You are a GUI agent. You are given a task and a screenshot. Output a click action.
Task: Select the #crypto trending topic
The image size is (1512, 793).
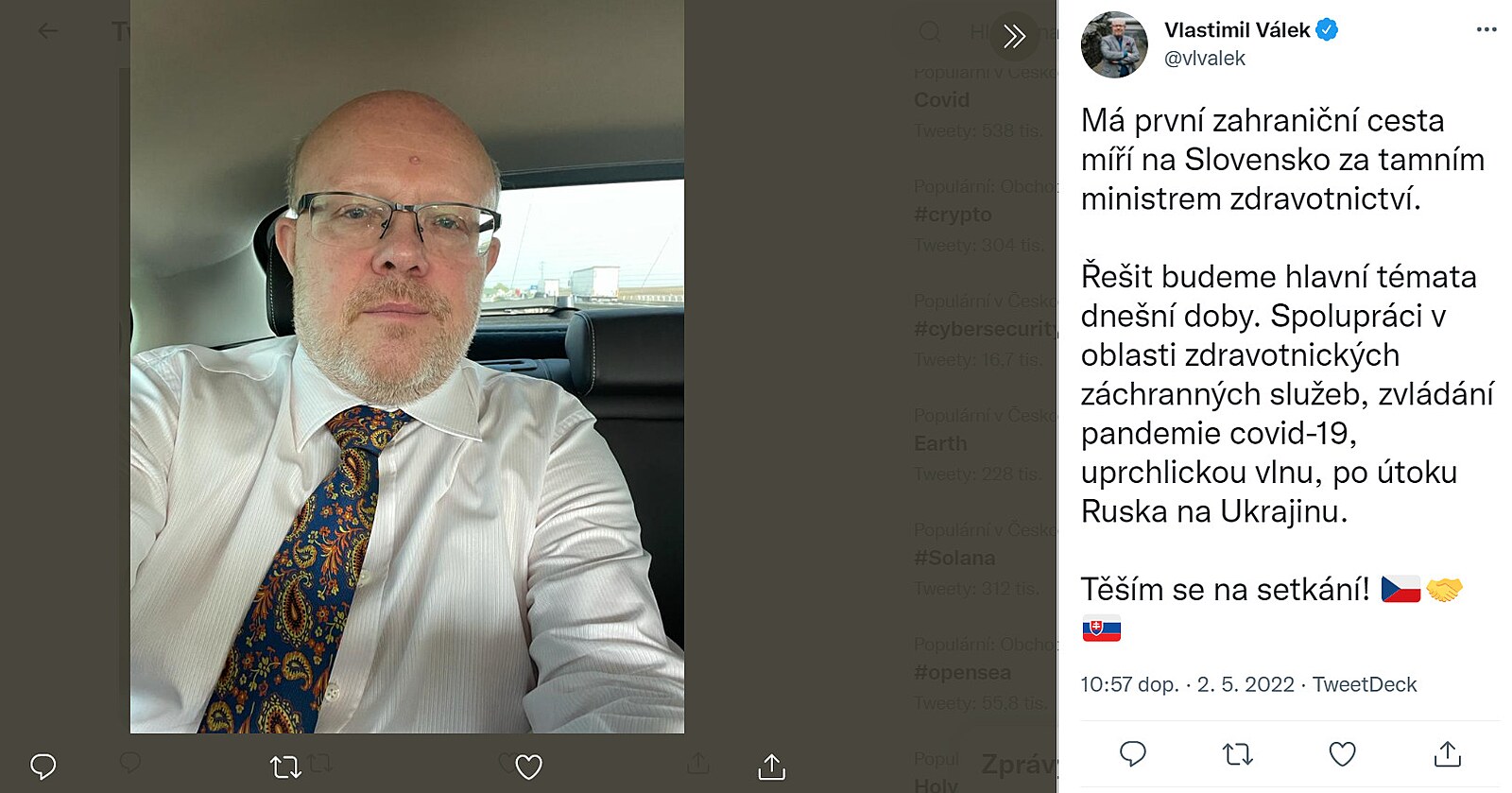[953, 215]
